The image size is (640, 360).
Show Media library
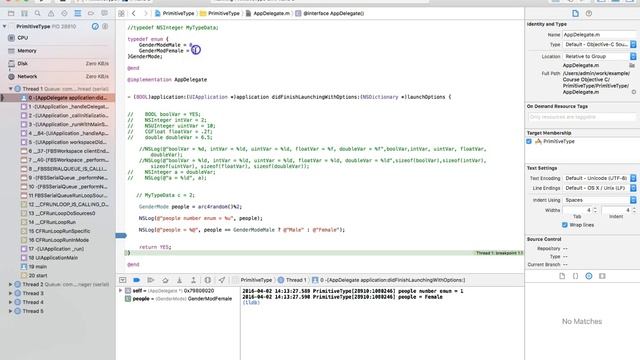click(x=602, y=276)
